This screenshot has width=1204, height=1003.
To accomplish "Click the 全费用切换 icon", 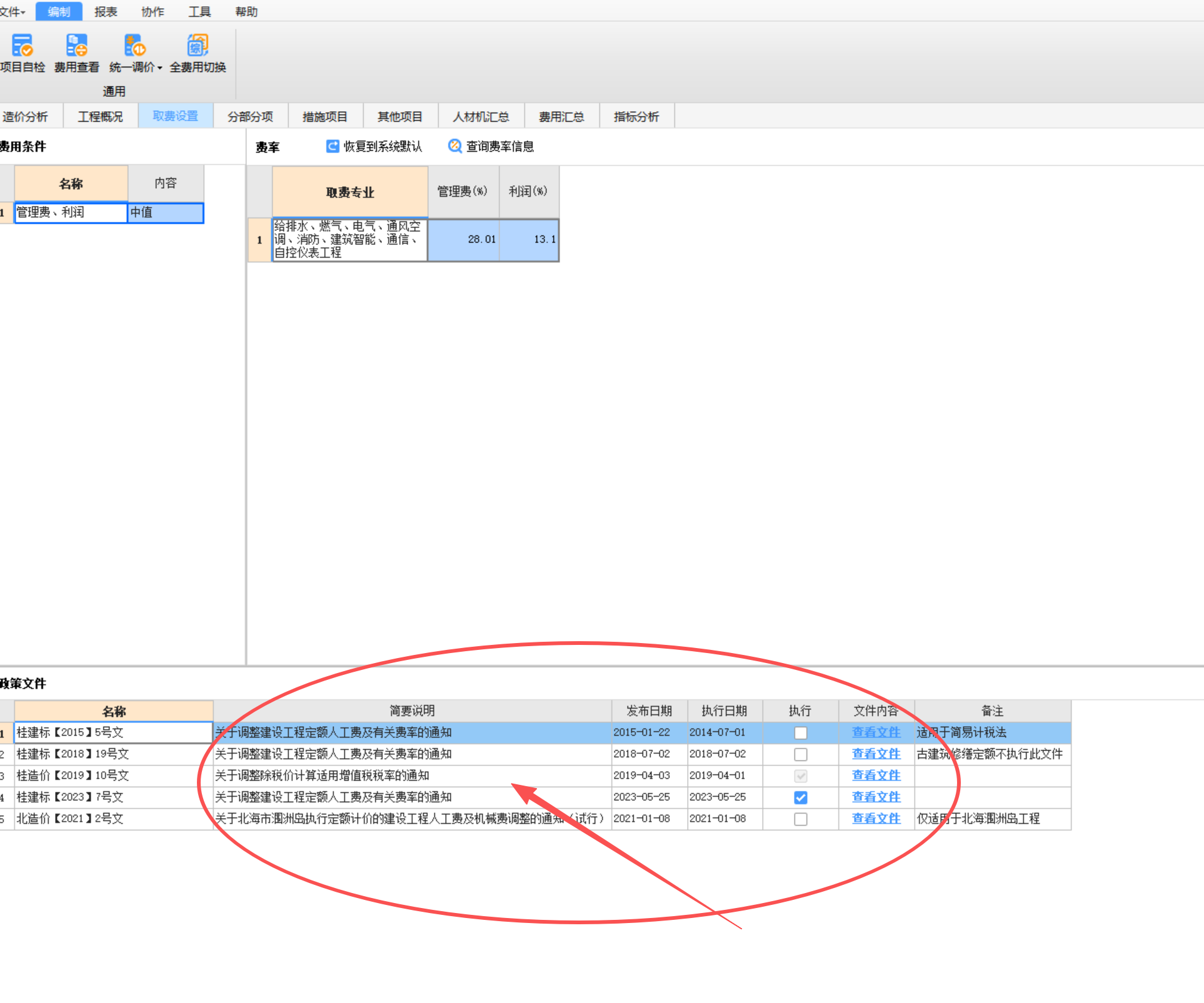I will coord(198,46).
